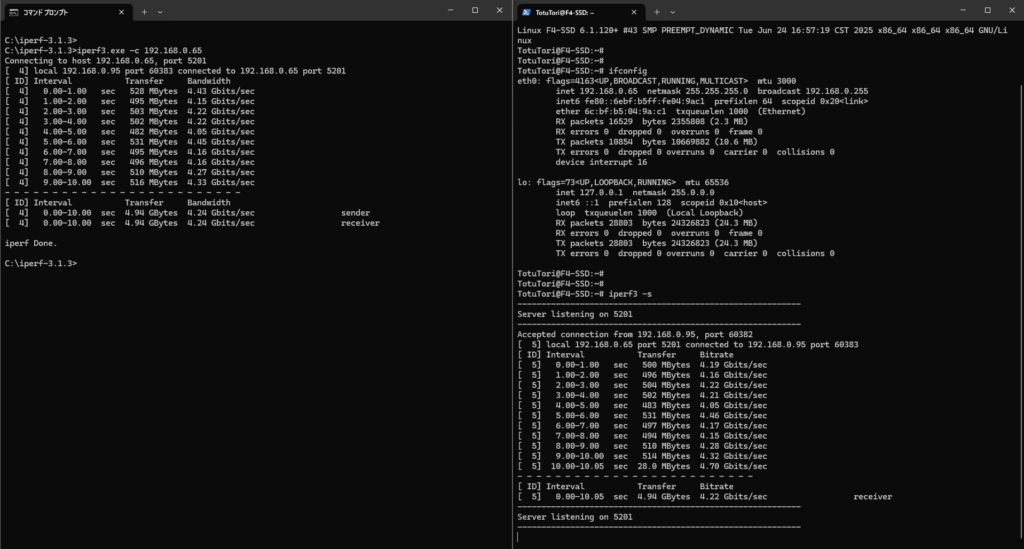The height and width of the screenshot is (549, 1024).
Task: Click the 'Bandwidth' column header at top
Action: point(208,81)
